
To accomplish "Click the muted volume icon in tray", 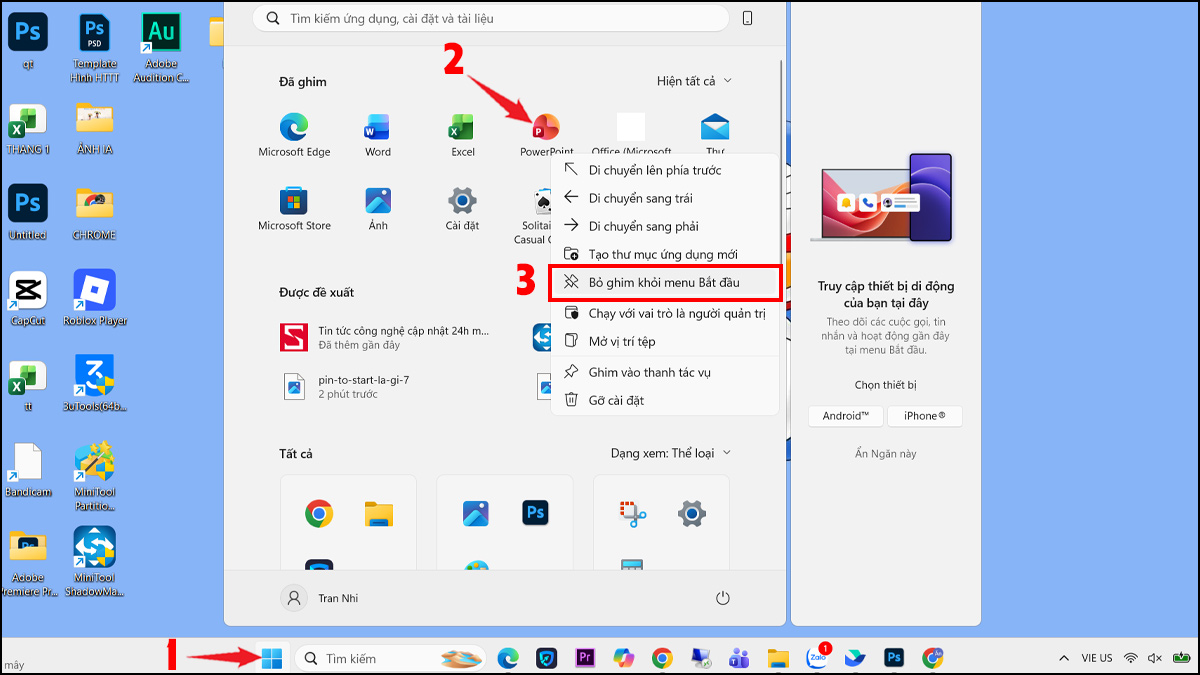I will [1155, 658].
